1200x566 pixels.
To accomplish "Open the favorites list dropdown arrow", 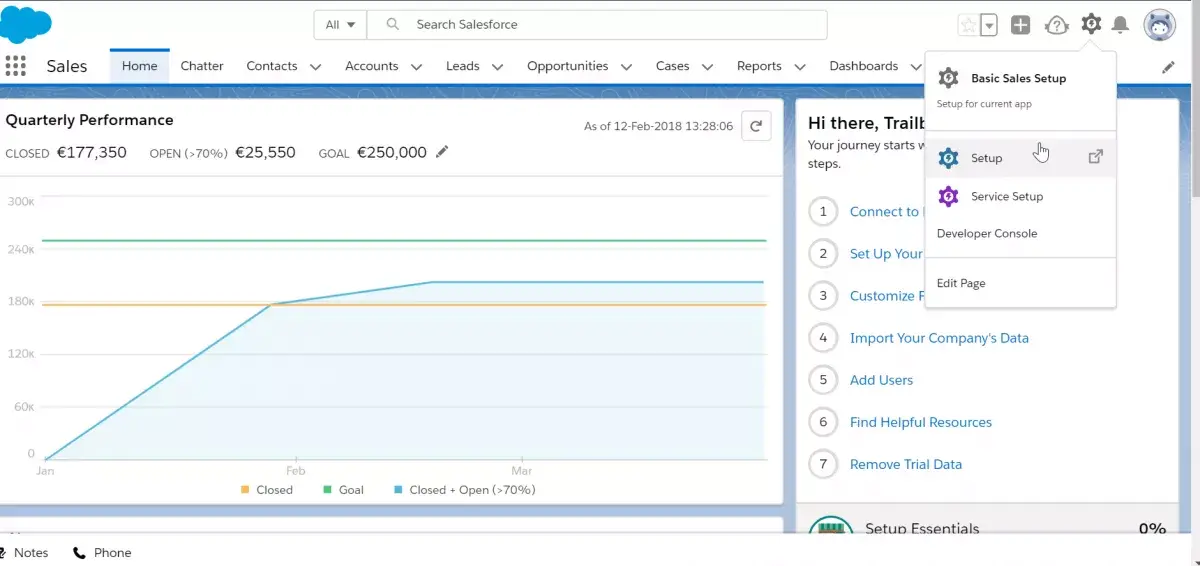I will [x=989, y=25].
